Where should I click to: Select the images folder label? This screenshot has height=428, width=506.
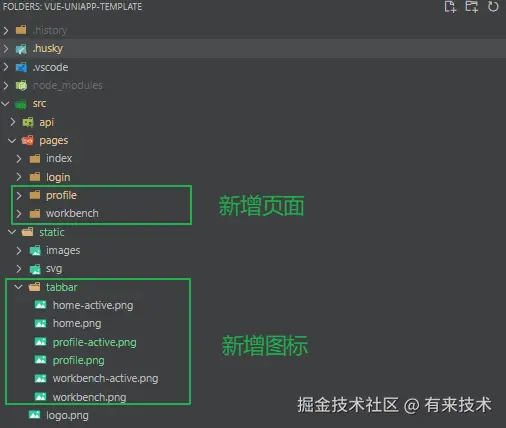click(63, 251)
